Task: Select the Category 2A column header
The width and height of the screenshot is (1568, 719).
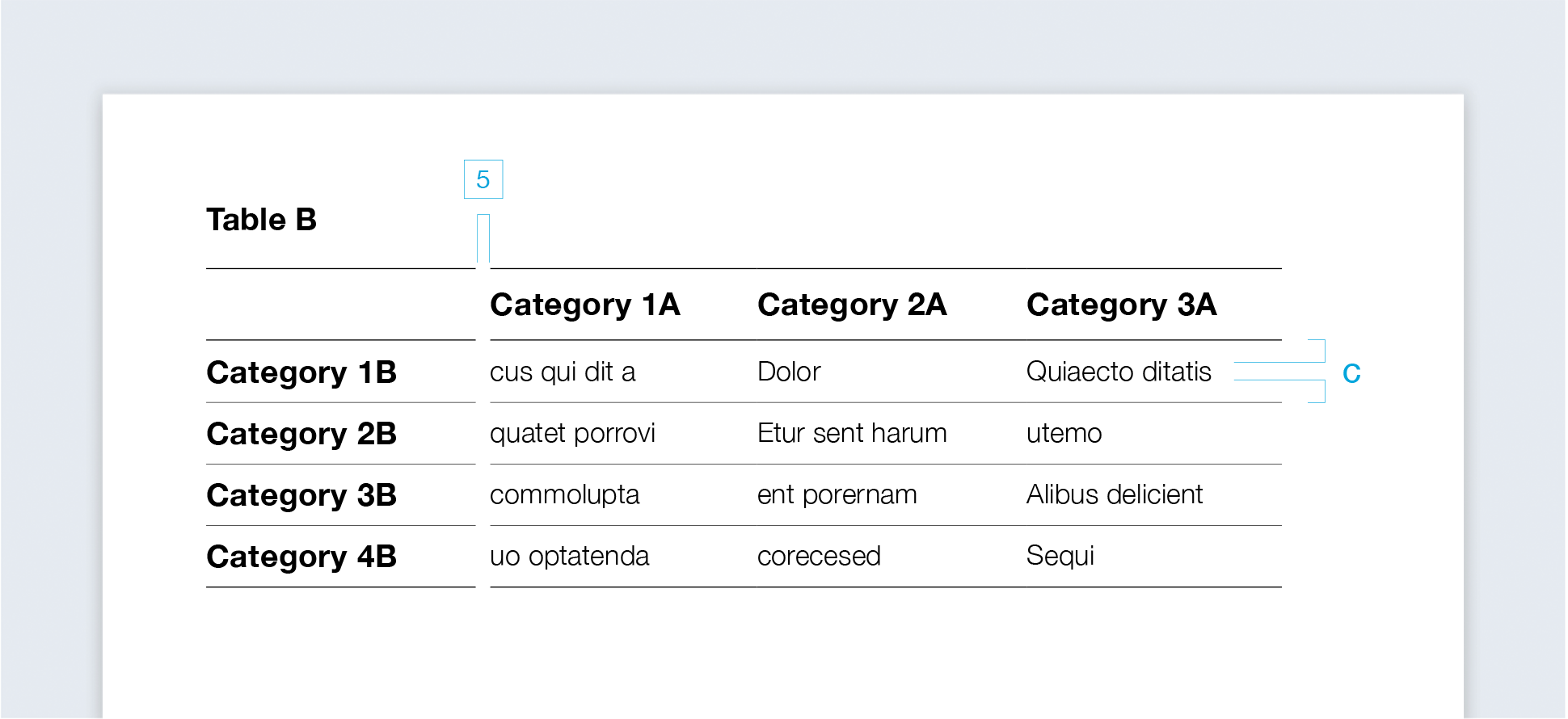Action: 852,305
